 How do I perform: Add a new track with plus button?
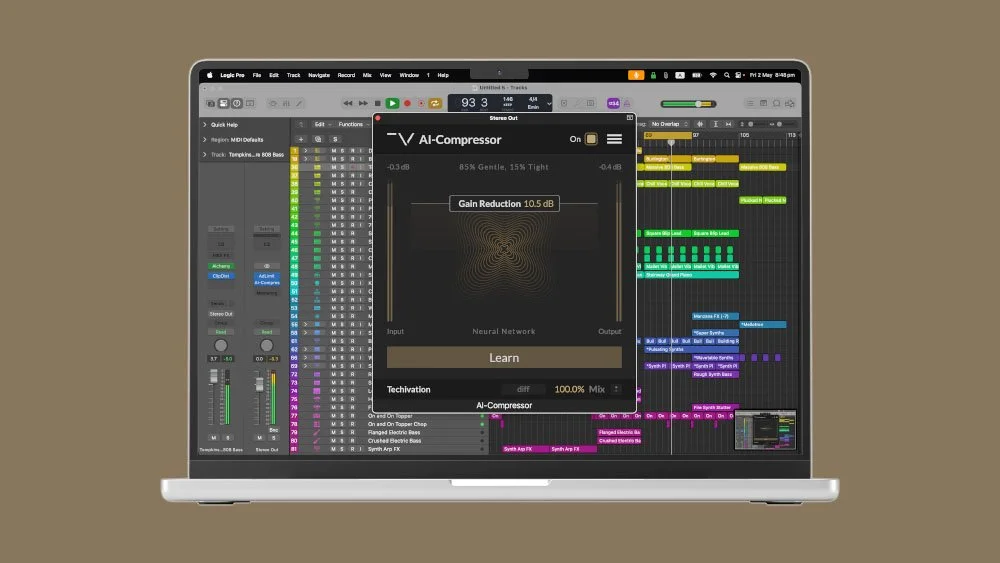tap(301, 139)
